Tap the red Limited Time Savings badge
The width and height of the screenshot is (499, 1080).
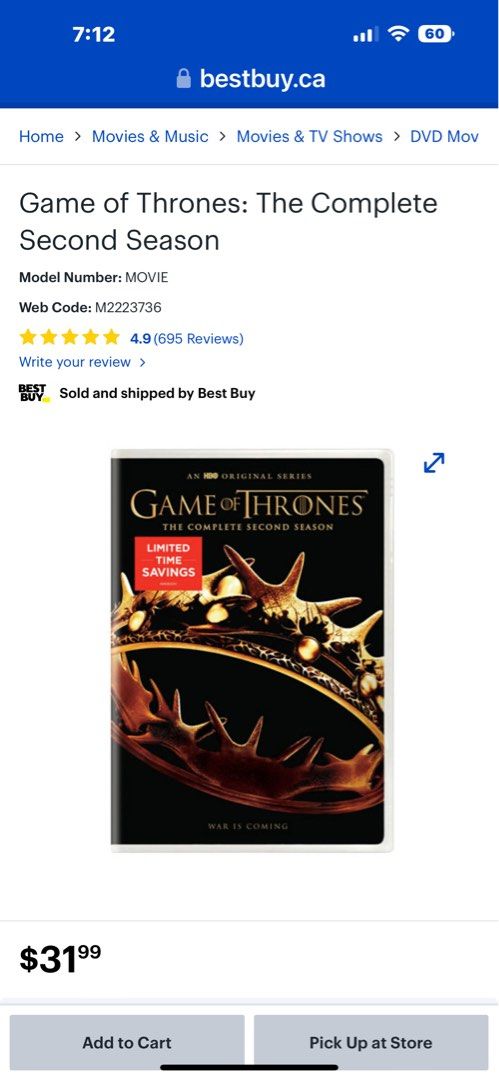click(168, 563)
